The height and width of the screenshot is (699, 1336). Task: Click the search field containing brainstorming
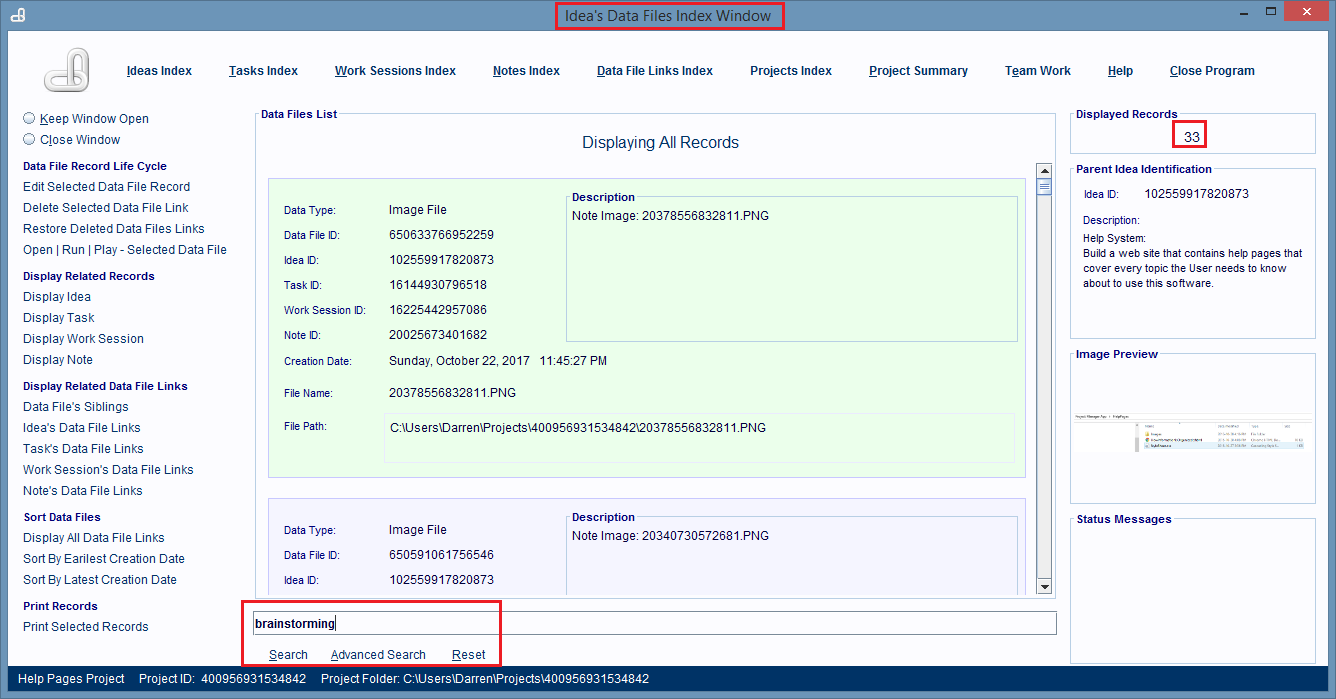tap(653, 623)
